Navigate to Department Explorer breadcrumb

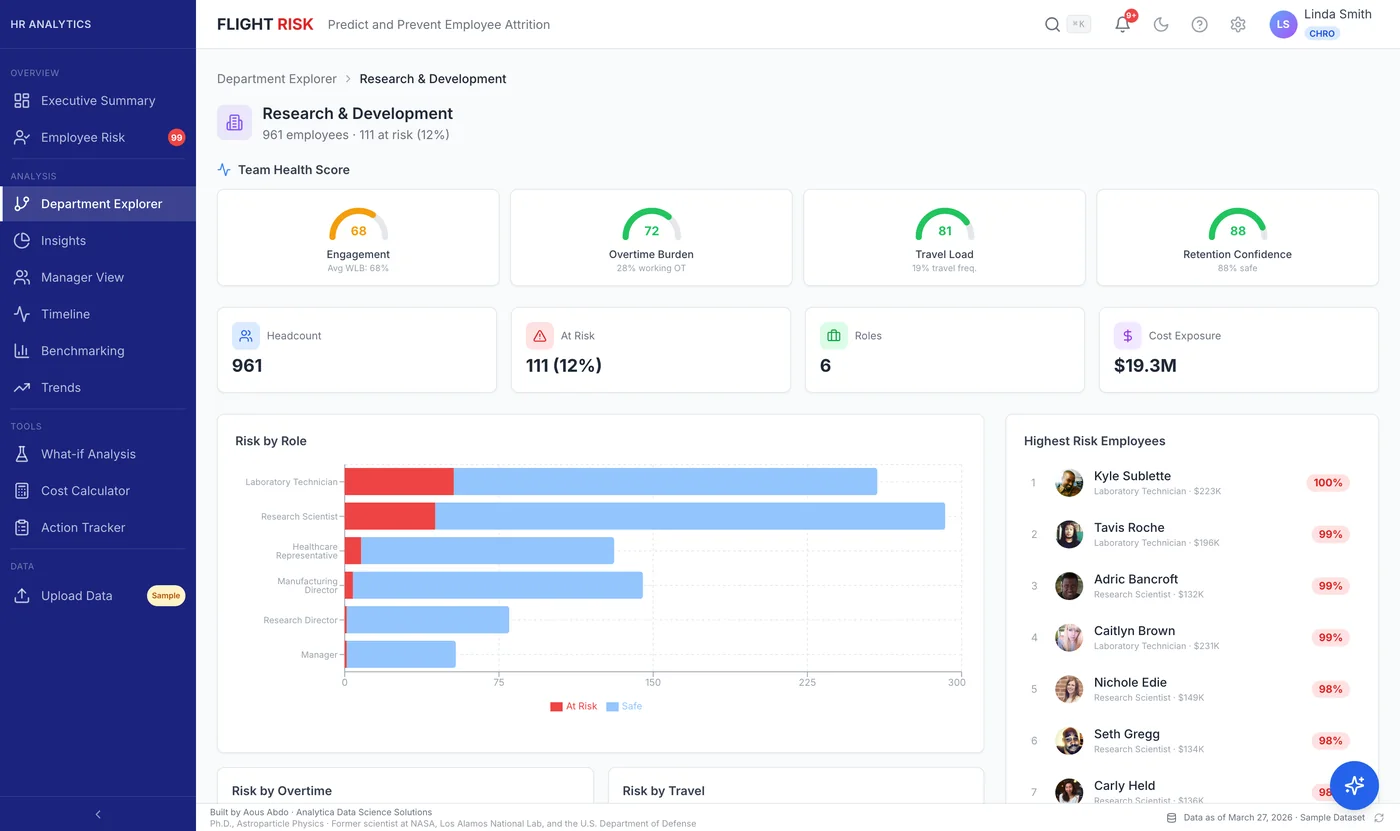(277, 79)
